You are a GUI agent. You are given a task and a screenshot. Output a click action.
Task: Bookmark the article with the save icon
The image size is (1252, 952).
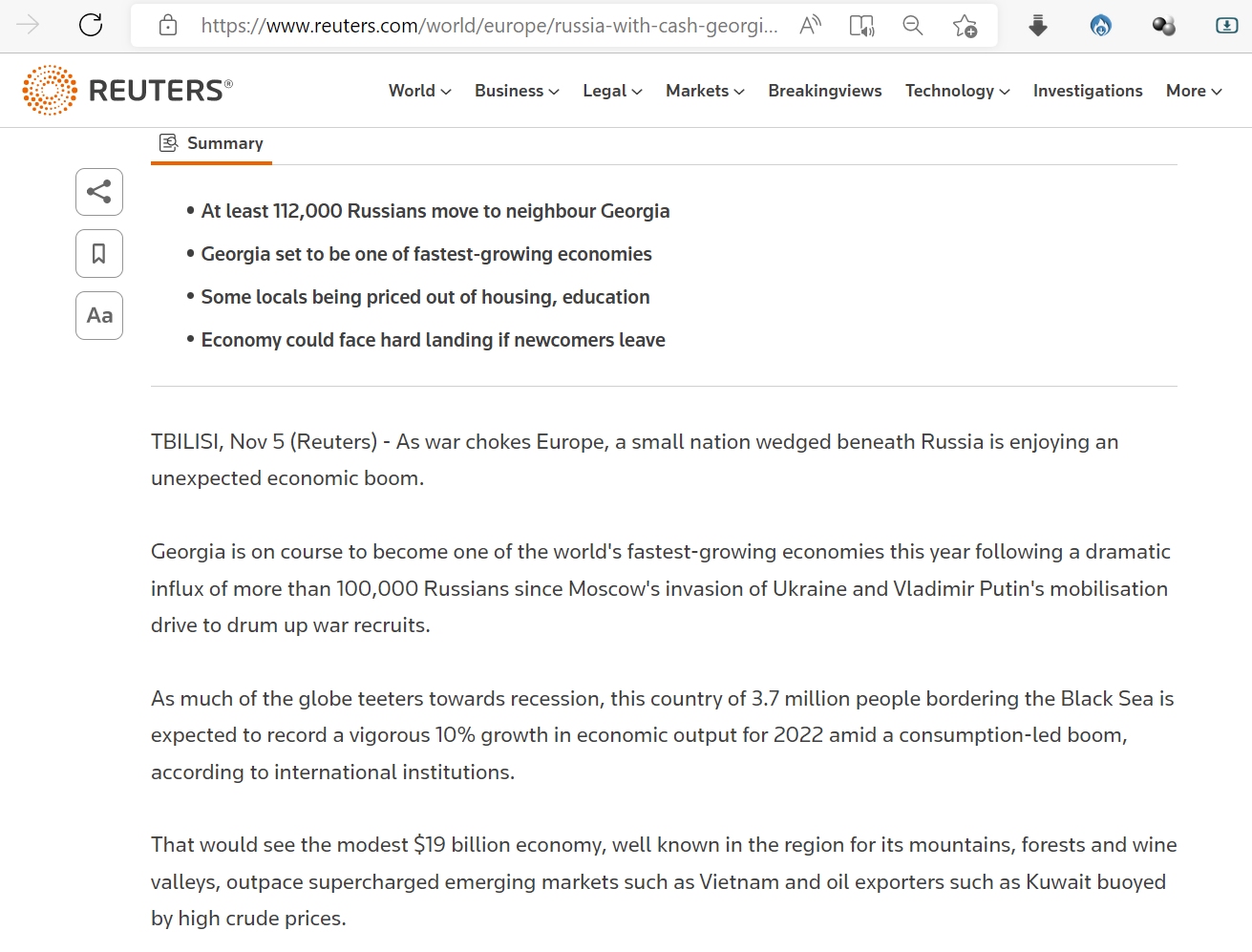click(x=99, y=254)
